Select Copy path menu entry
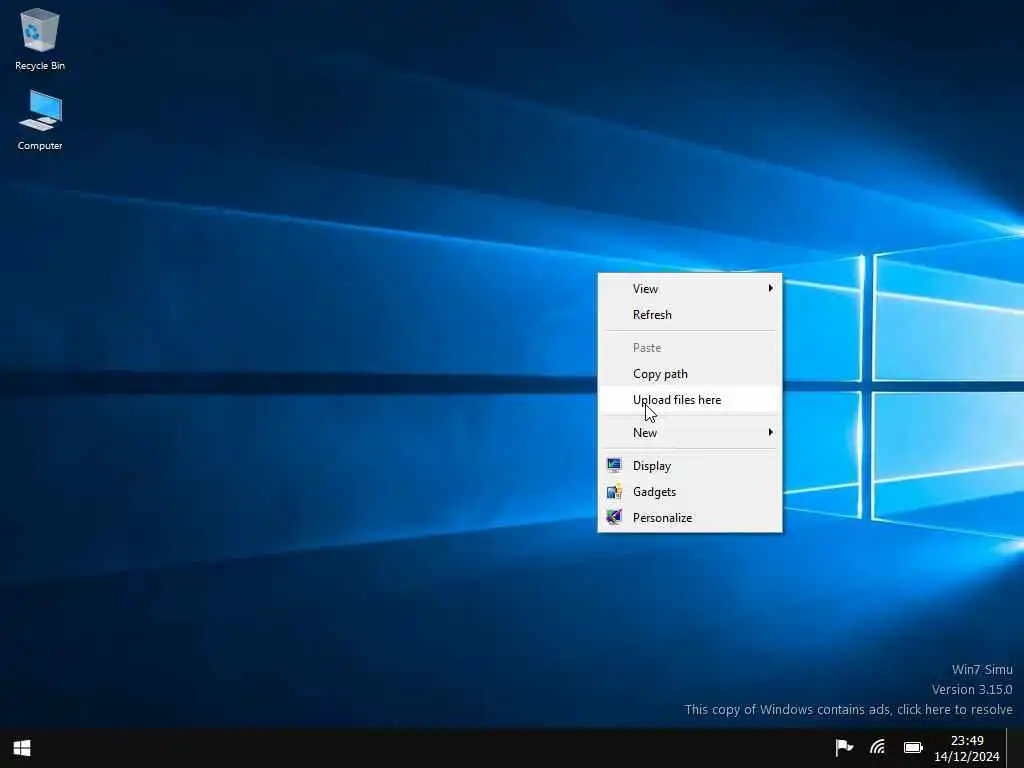 (690, 374)
